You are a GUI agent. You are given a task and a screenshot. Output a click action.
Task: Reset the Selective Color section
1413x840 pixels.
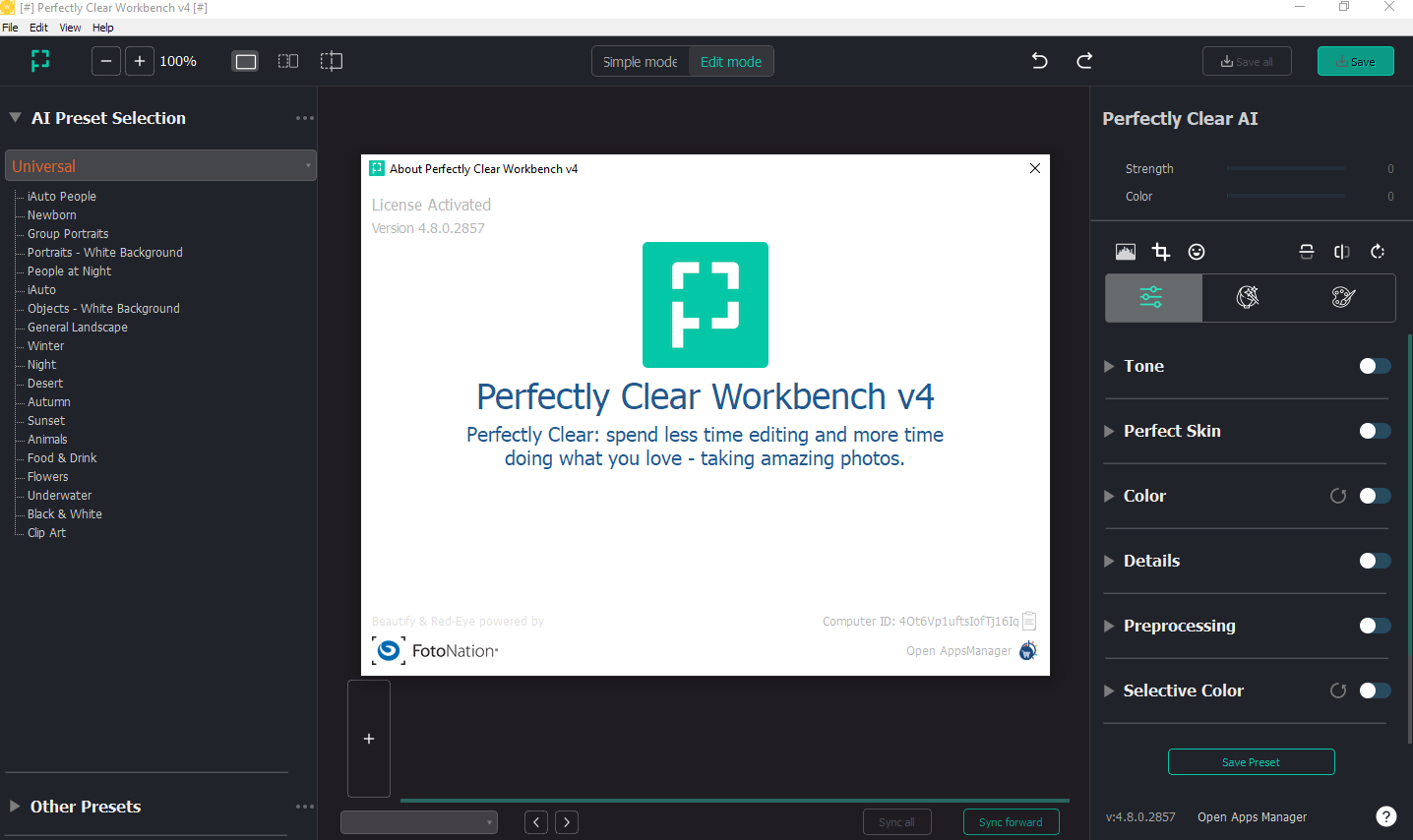point(1338,690)
